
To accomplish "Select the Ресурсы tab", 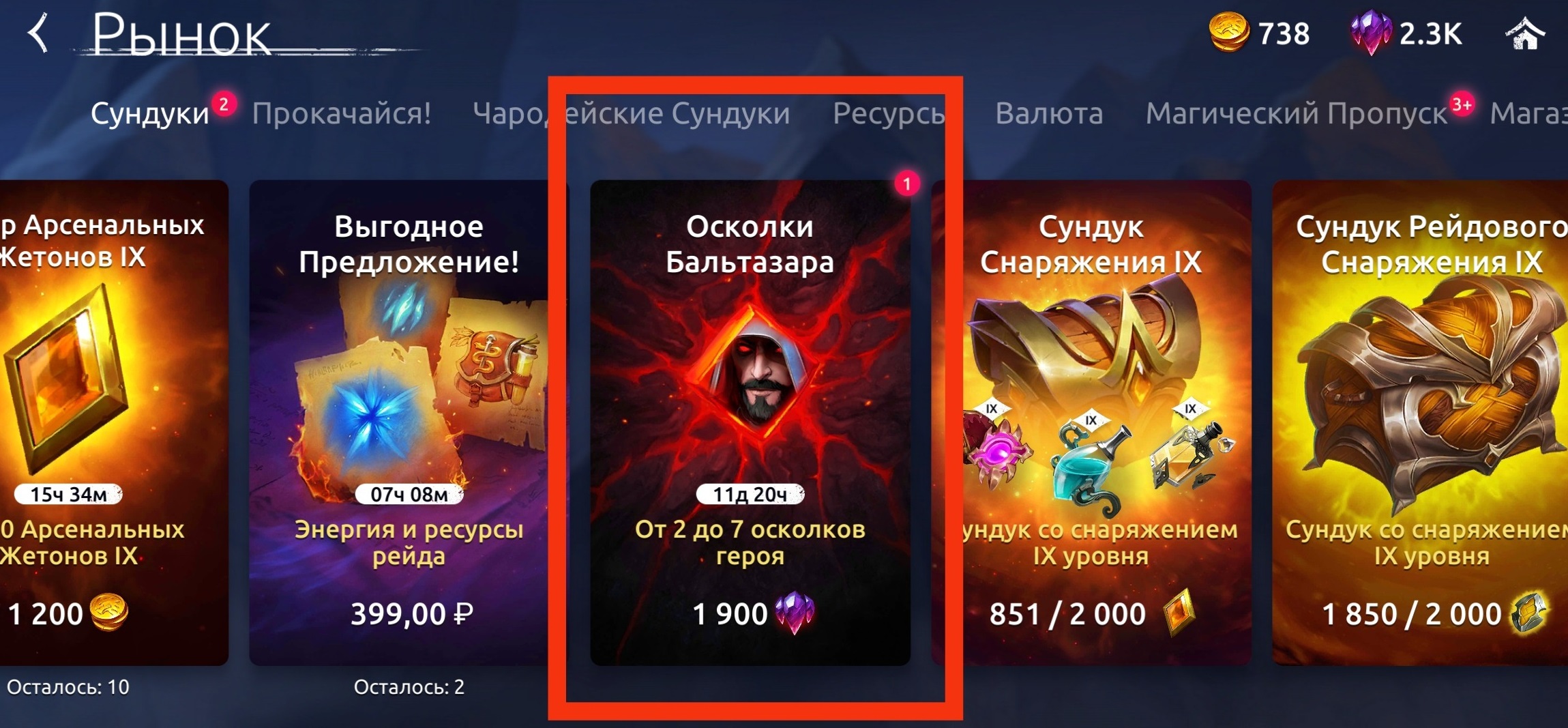I will click(x=889, y=113).
